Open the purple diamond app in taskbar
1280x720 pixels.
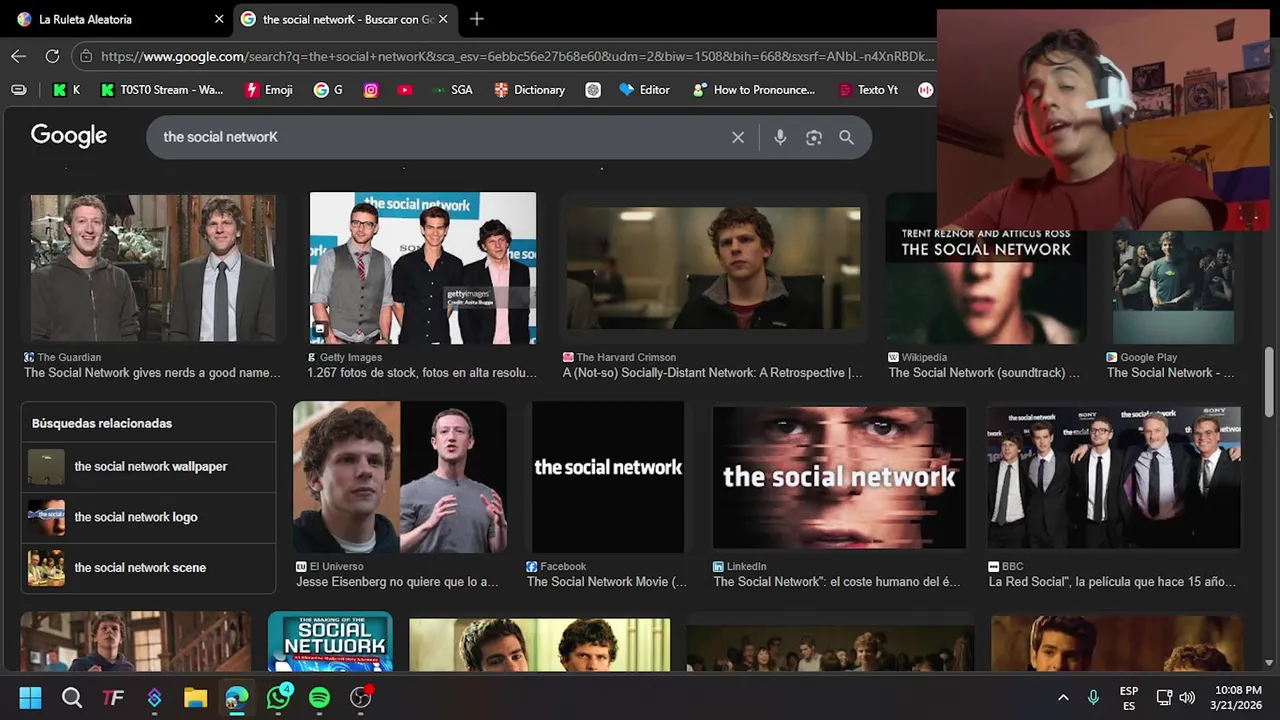click(154, 697)
